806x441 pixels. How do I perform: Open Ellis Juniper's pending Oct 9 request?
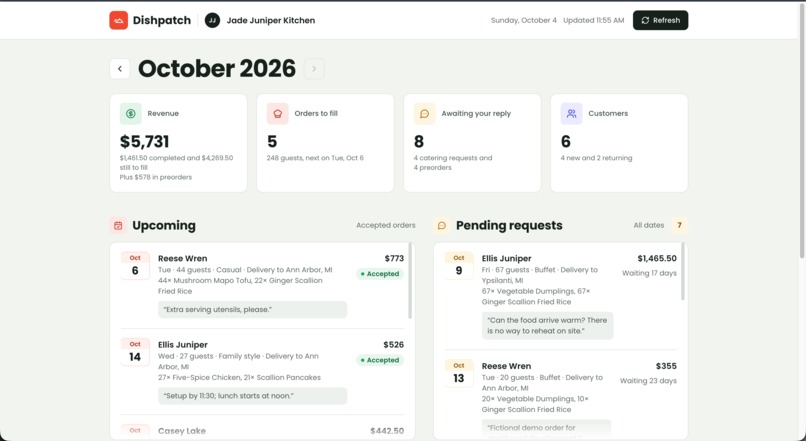[x=560, y=296]
